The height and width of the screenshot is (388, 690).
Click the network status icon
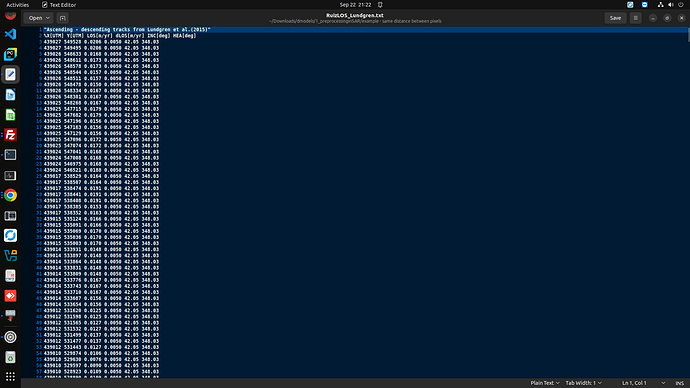pyautogui.click(x=660, y=5)
